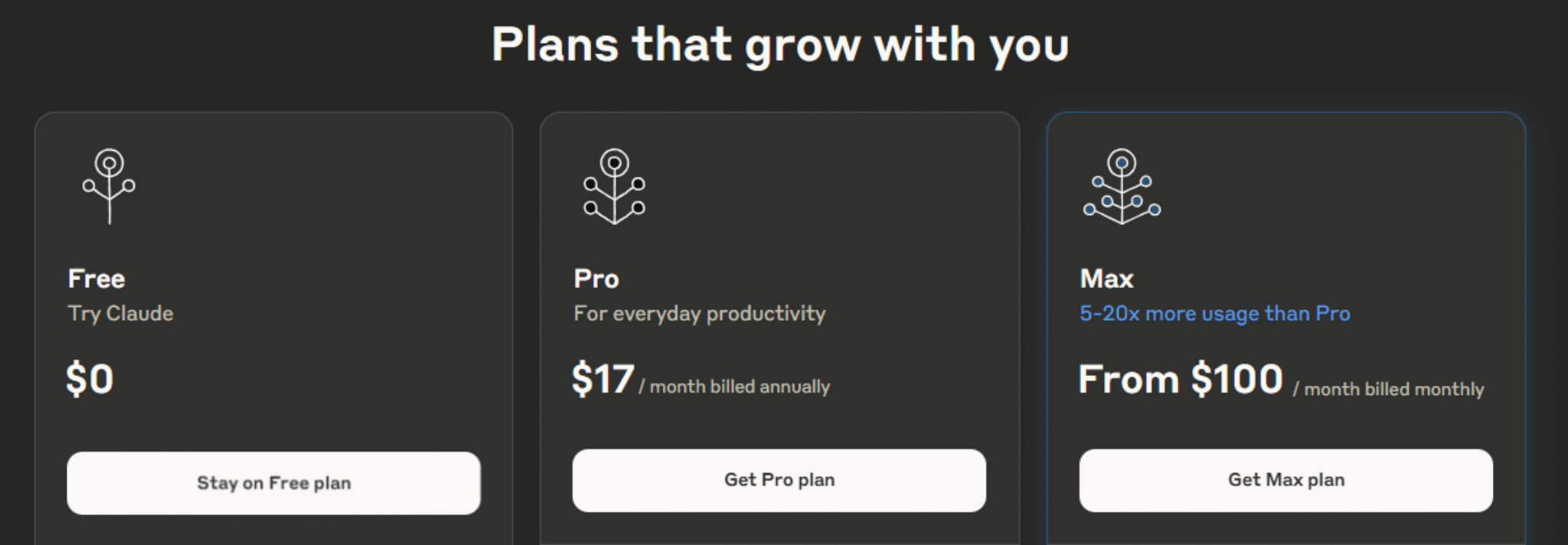
Task: Click the "Try Claude" subtitle
Action: (120, 314)
